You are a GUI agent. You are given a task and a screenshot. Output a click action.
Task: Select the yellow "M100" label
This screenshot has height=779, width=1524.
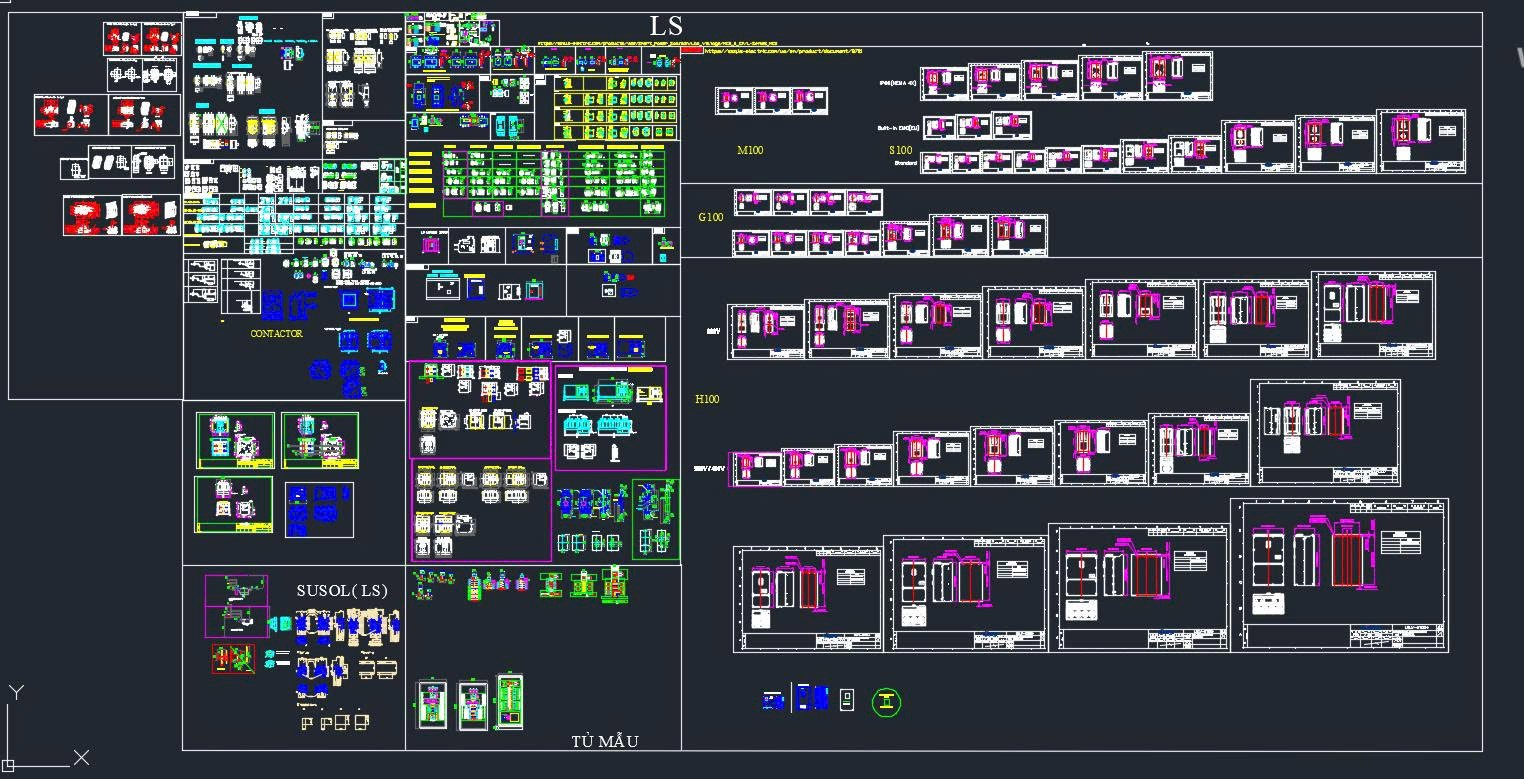(750, 150)
